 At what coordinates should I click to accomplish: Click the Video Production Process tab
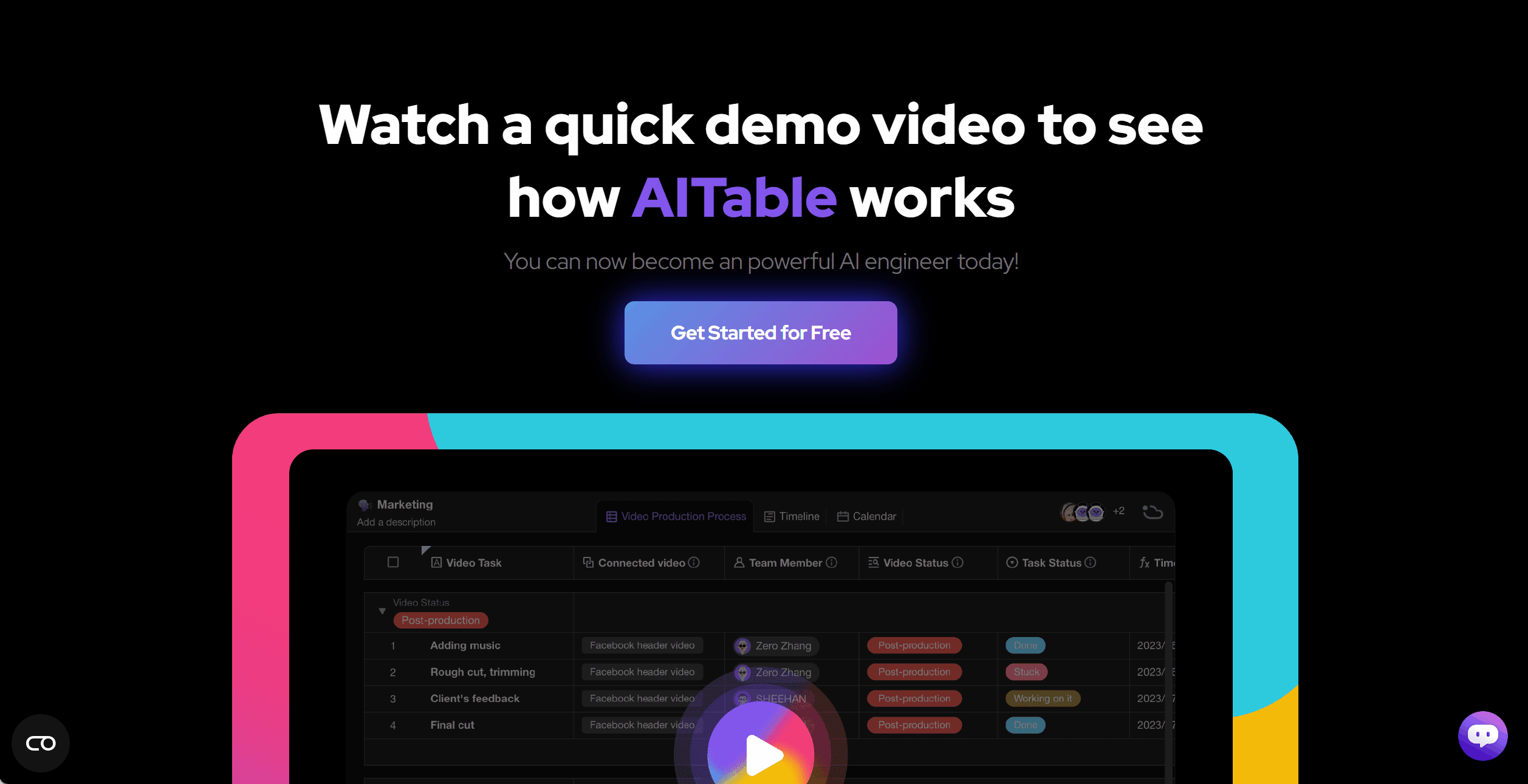click(676, 516)
